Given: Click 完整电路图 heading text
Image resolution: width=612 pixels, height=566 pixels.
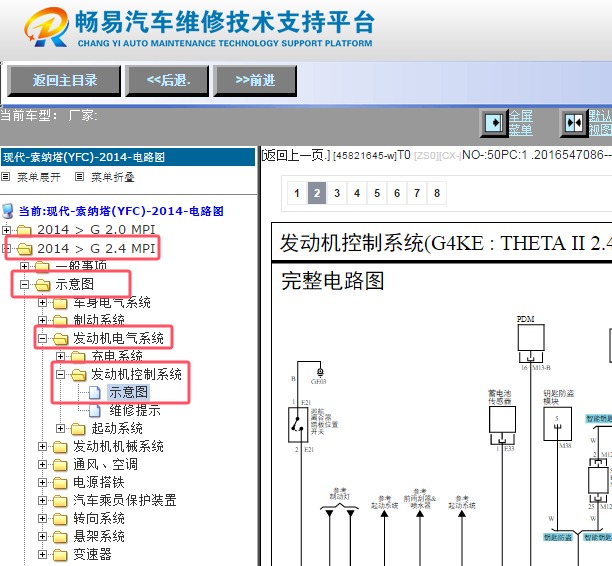Looking at the screenshot, I should 333,281.
